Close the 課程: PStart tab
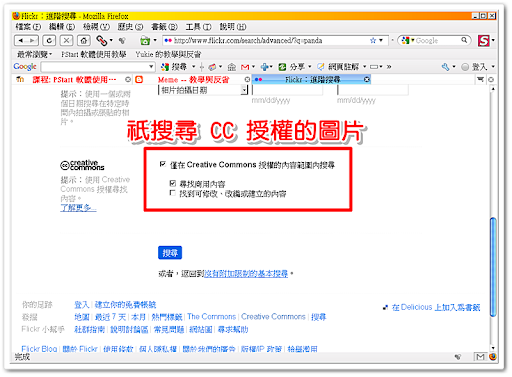512x377 pixels. (x=128, y=79)
